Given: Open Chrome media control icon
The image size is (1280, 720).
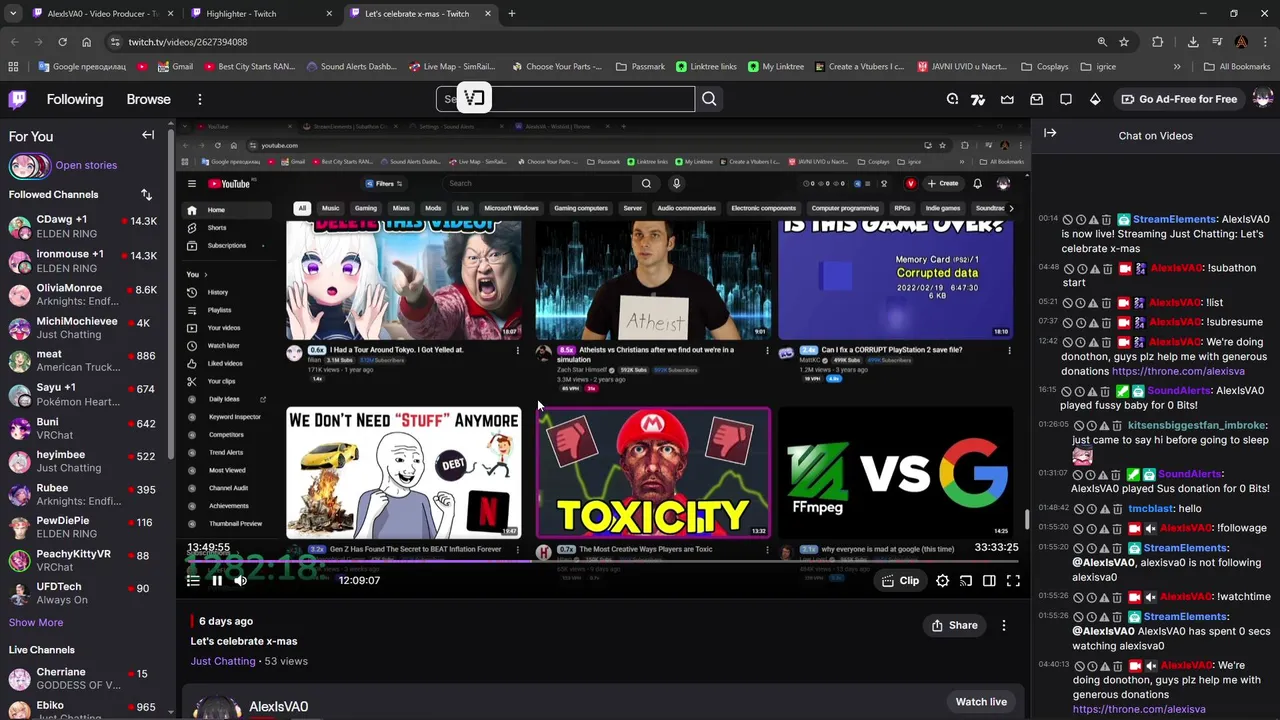Looking at the screenshot, I should pyautogui.click(x=1217, y=42).
